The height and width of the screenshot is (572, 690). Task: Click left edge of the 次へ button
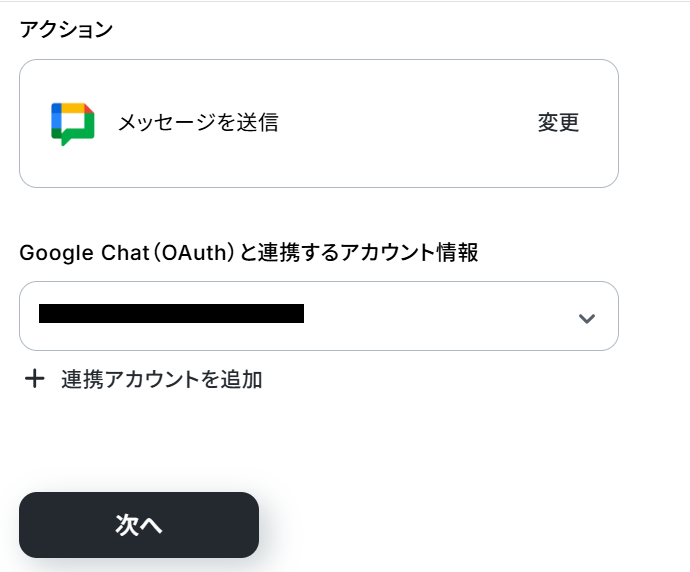30,525
